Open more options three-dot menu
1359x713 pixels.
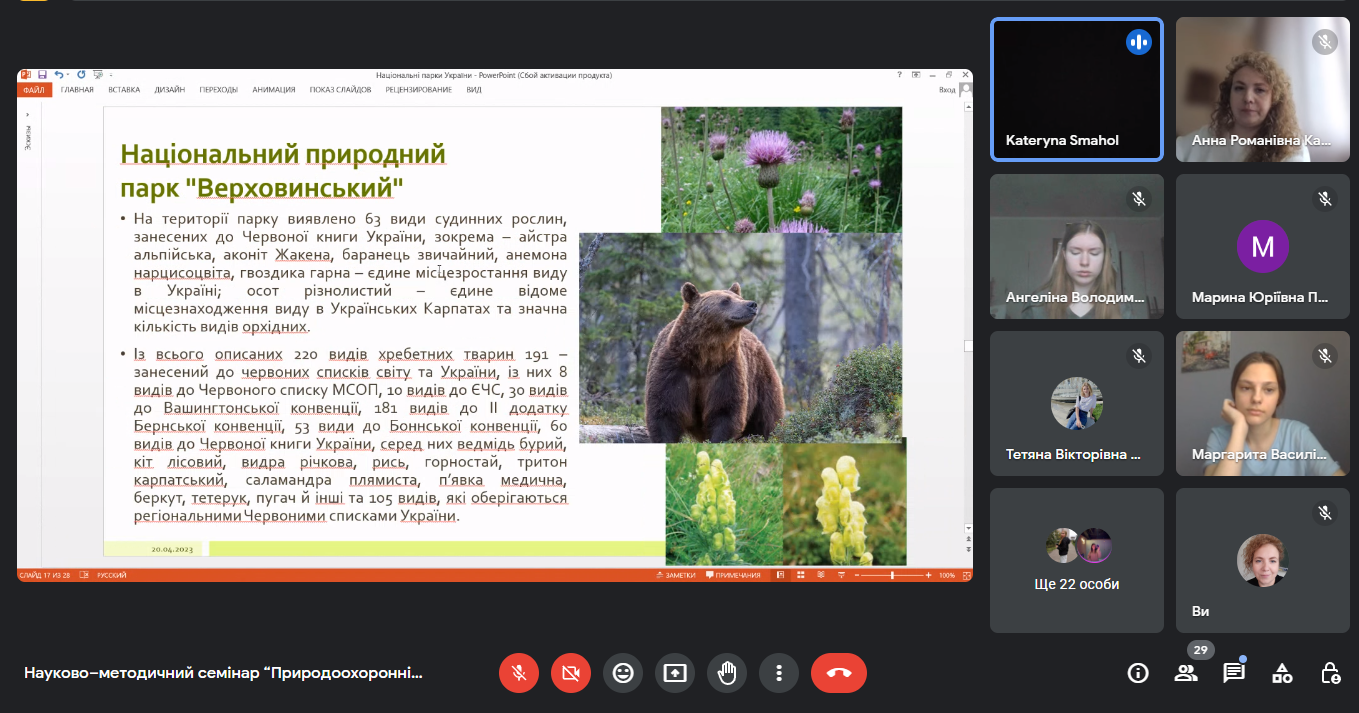779,673
